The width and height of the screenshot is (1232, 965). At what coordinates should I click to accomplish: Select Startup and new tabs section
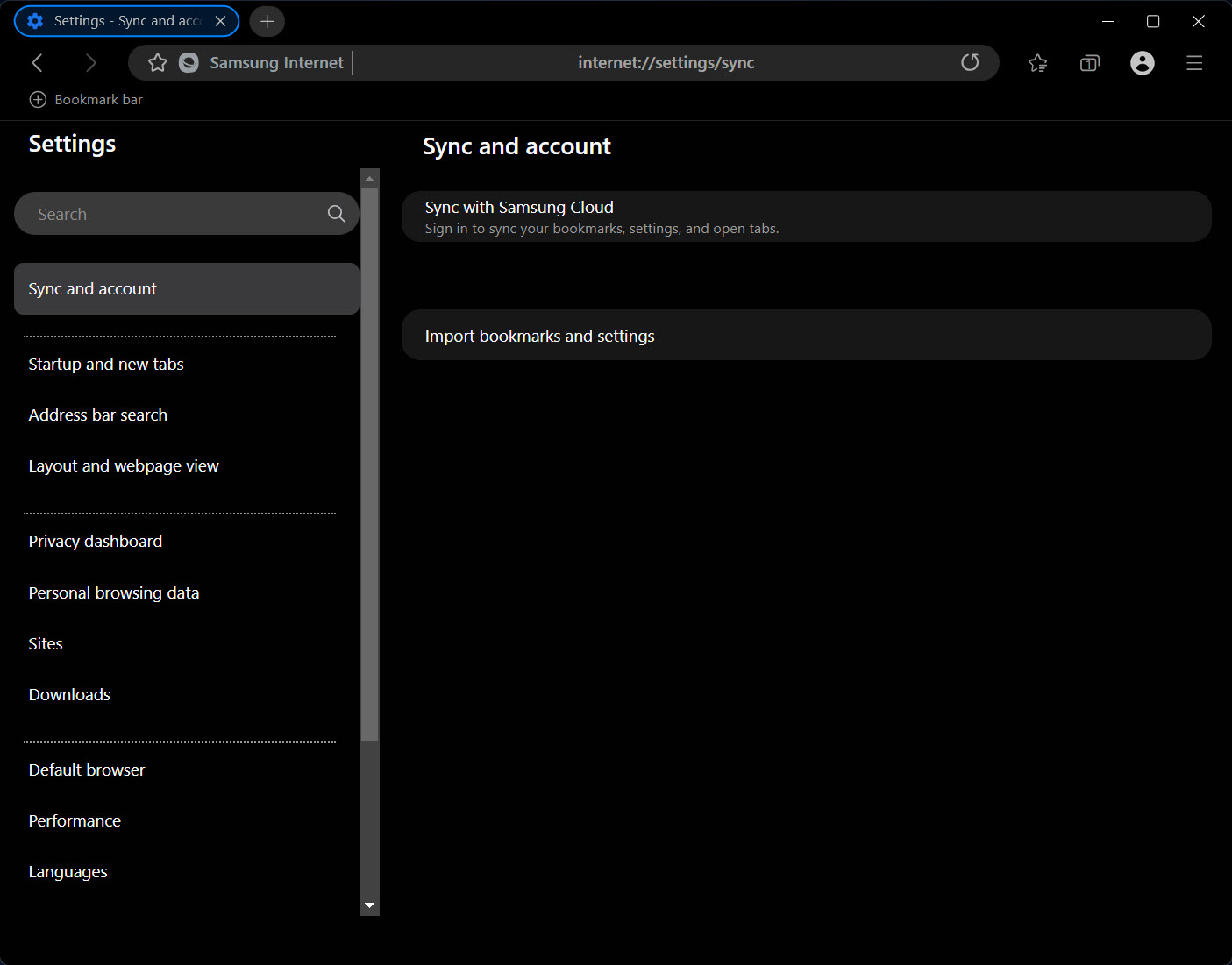tap(106, 365)
